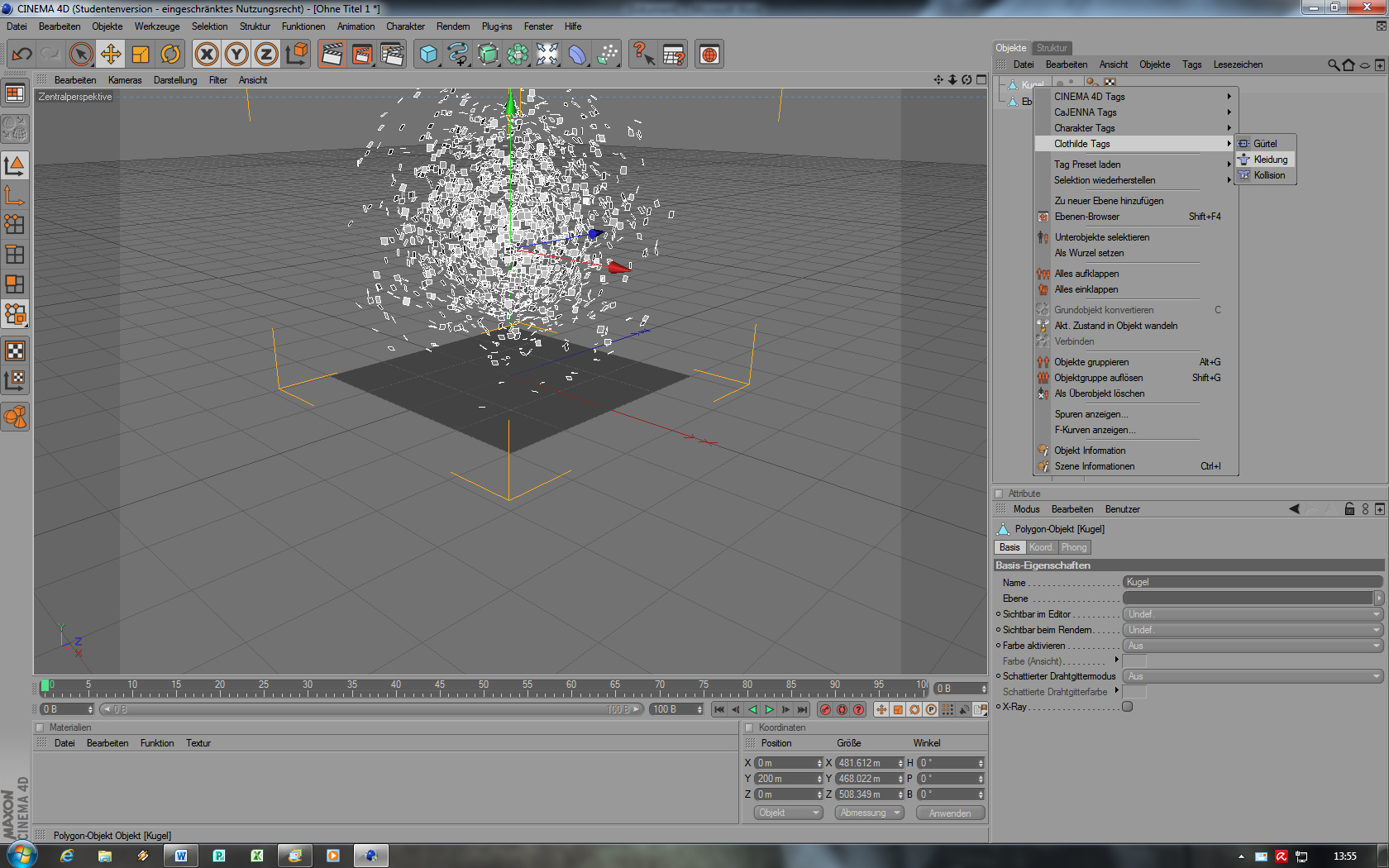The image size is (1389, 868).
Task: Open the web globe icon in toolbar
Action: pyautogui.click(x=709, y=55)
